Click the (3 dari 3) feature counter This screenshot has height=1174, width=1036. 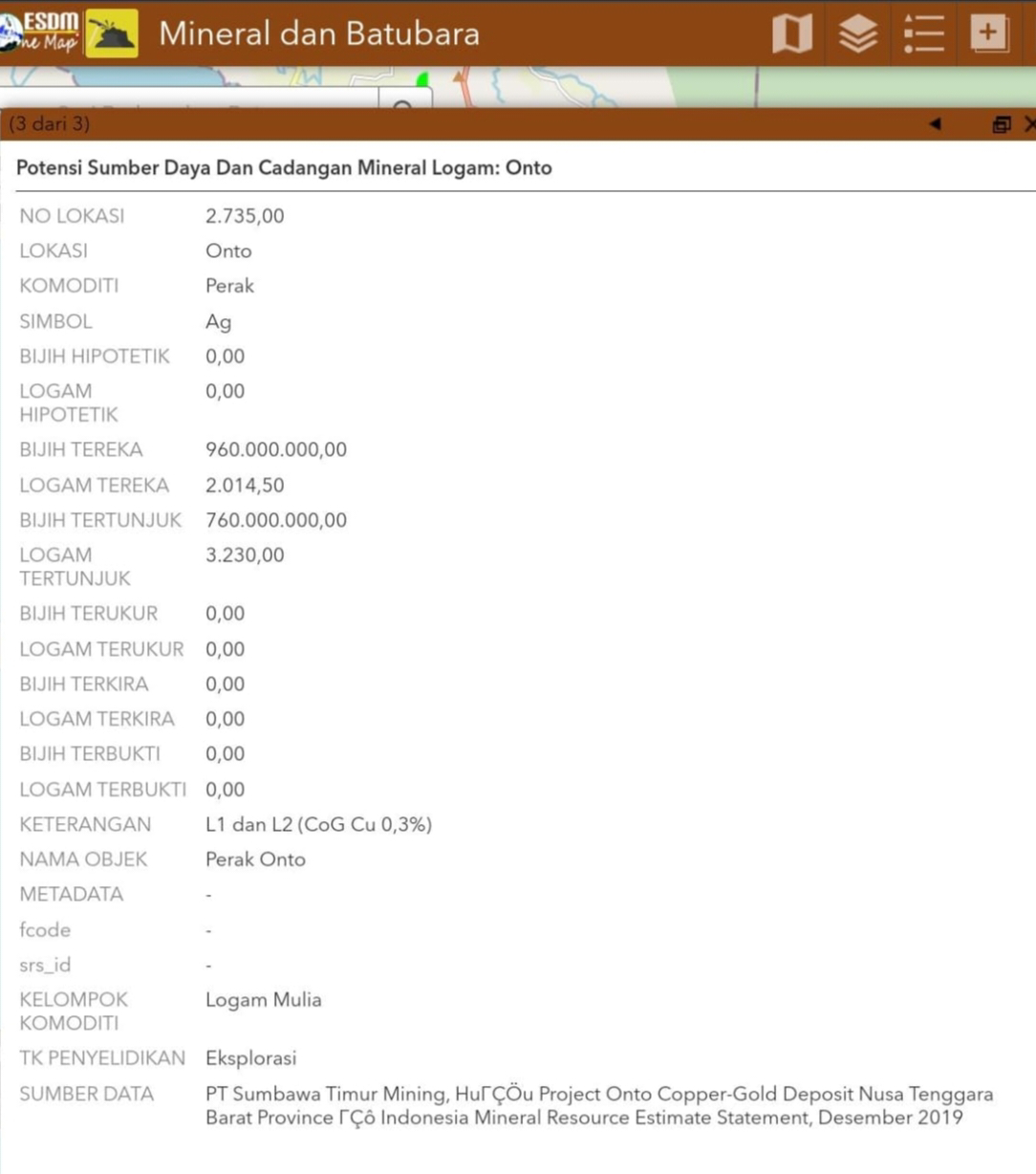(50, 124)
